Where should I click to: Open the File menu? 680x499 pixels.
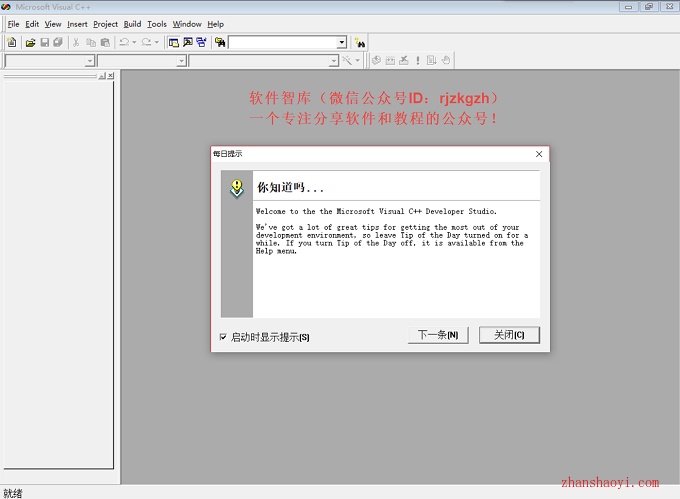pos(13,24)
